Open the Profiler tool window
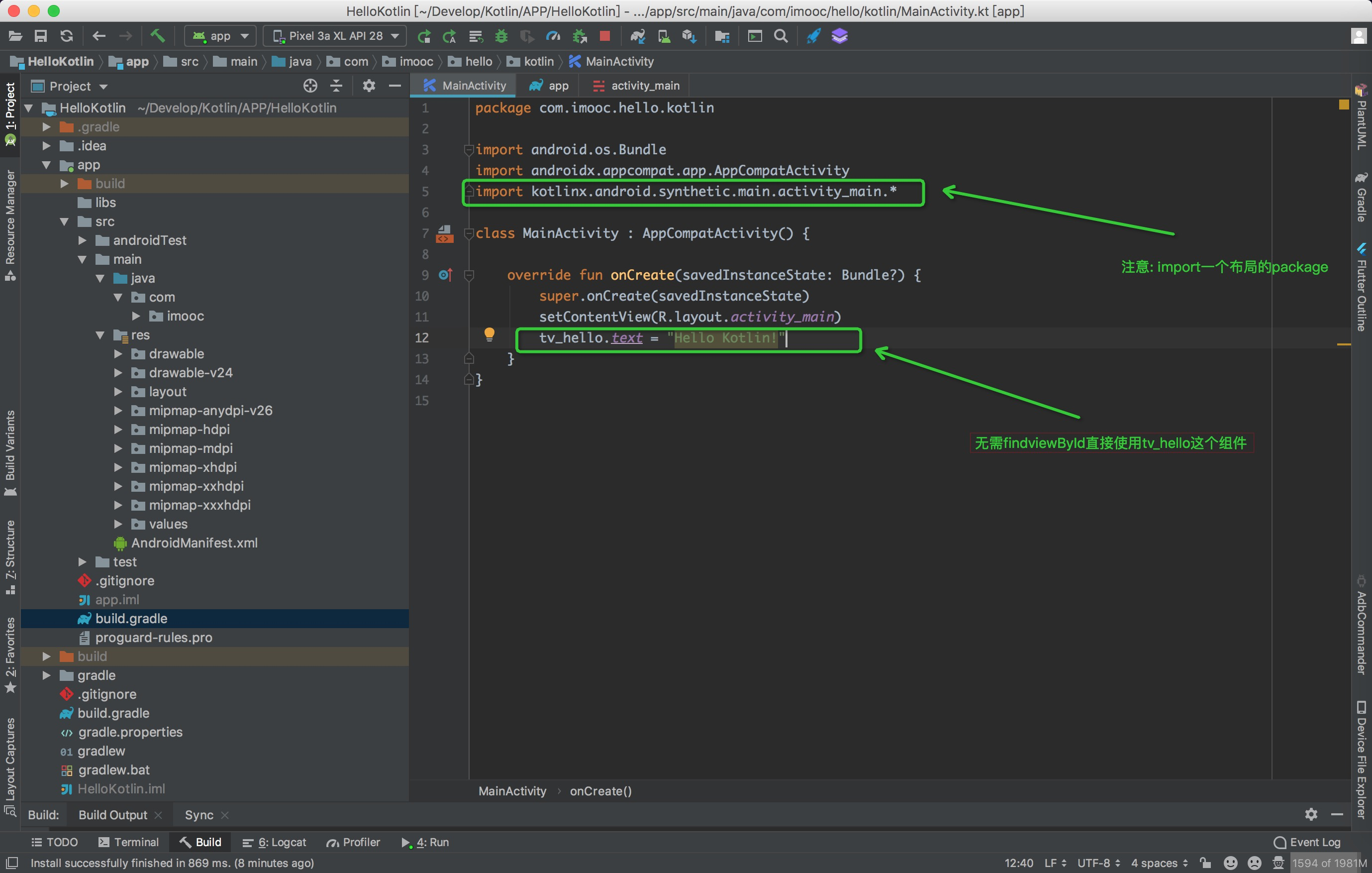The width and height of the screenshot is (1372, 873). coord(353,842)
